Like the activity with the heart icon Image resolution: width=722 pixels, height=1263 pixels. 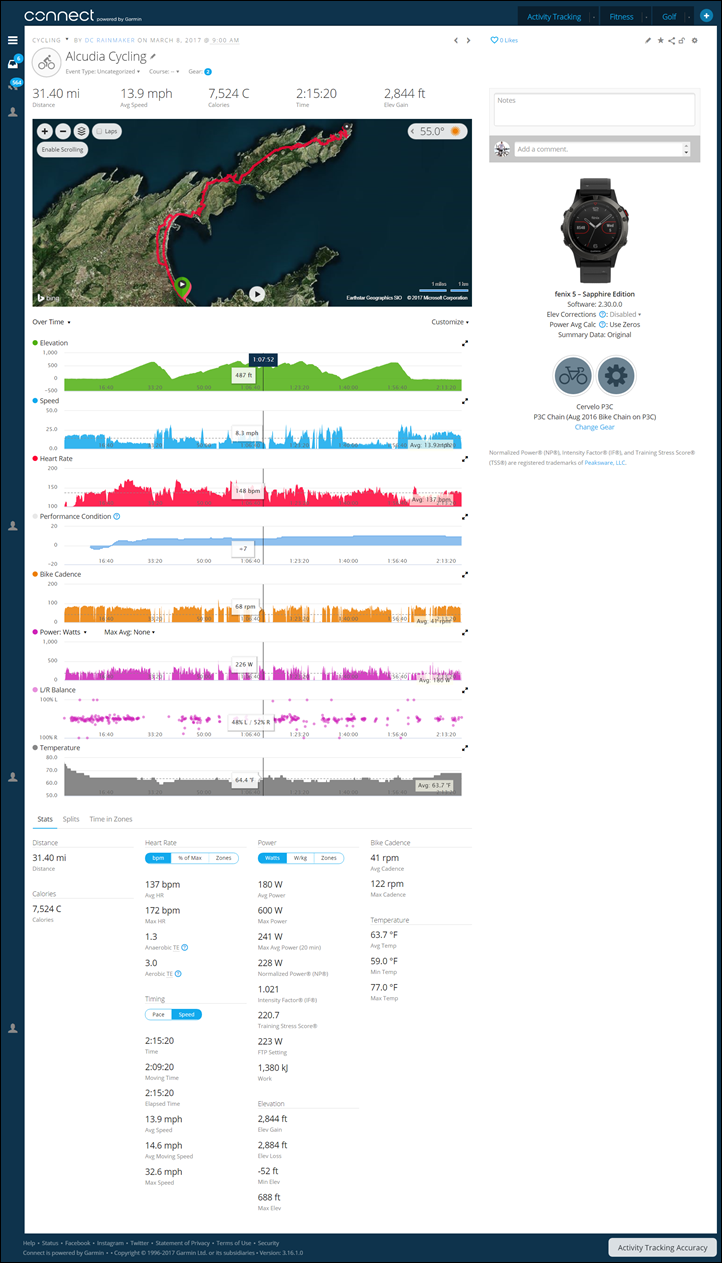493,40
